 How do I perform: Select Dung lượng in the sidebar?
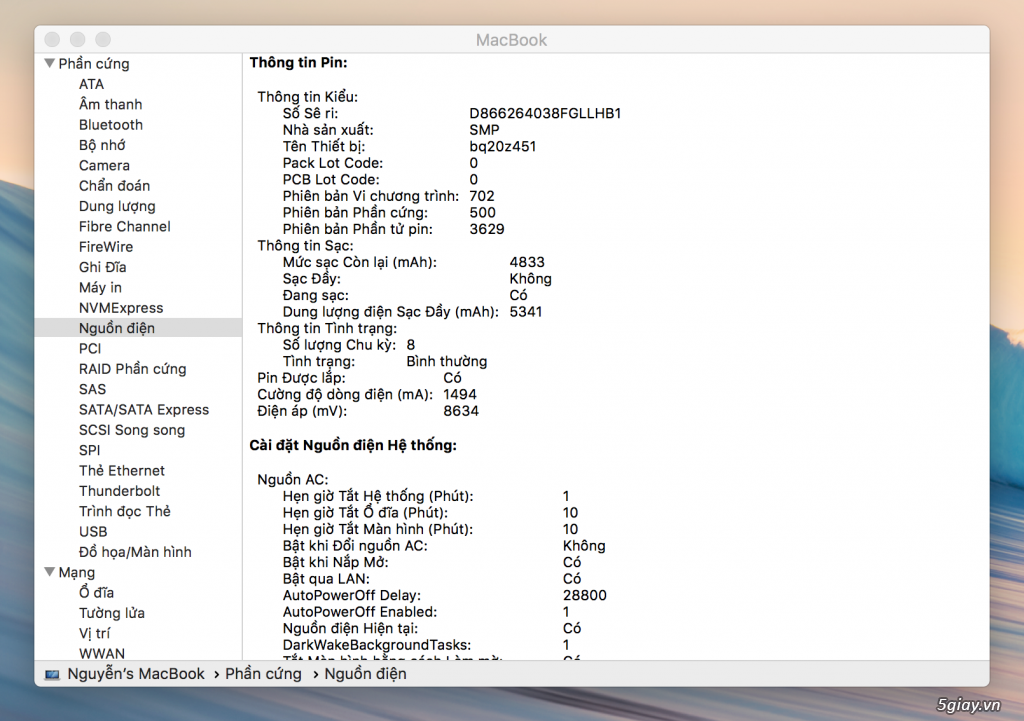[x=117, y=206]
